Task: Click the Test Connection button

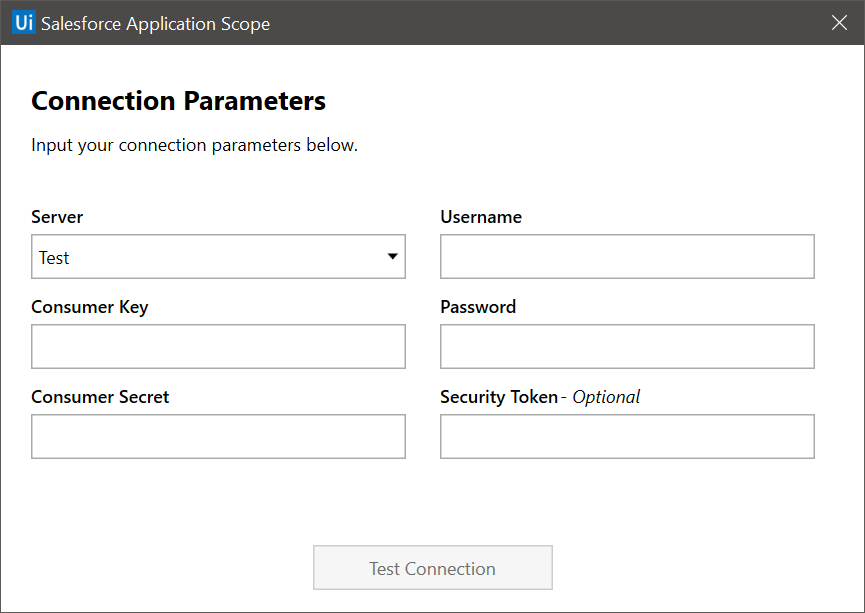Action: coord(432,568)
